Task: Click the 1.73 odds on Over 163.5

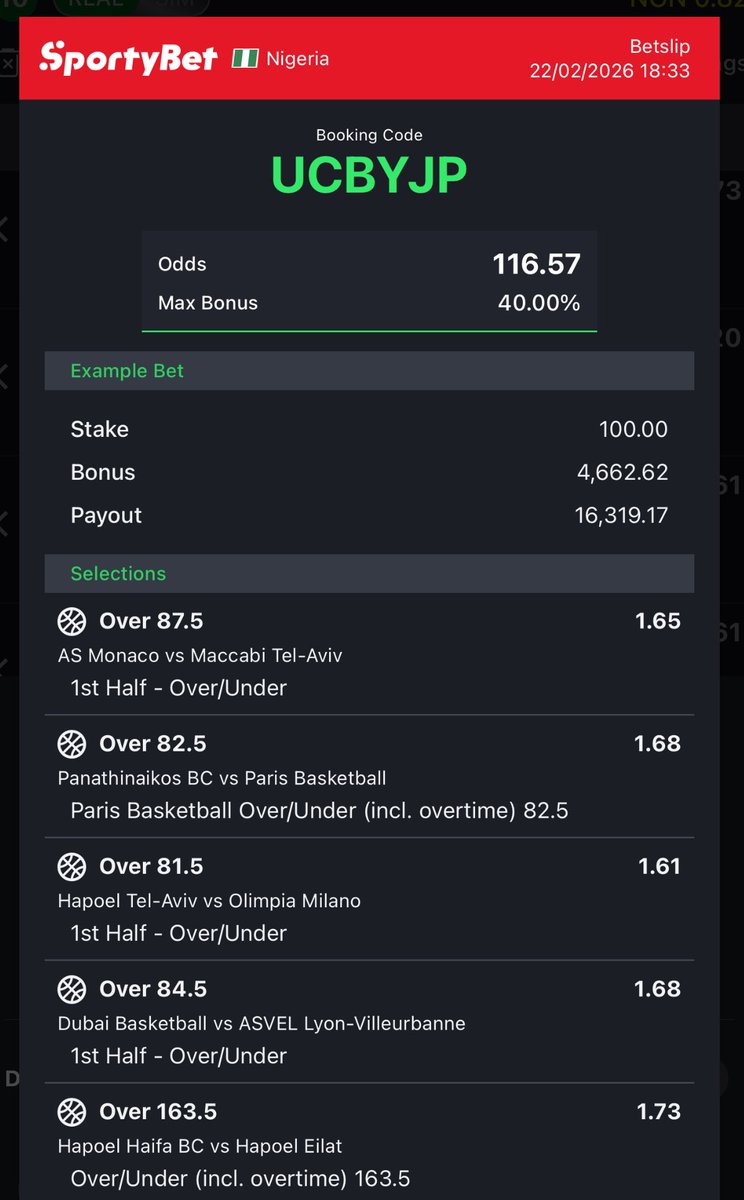Action: coord(658,1112)
